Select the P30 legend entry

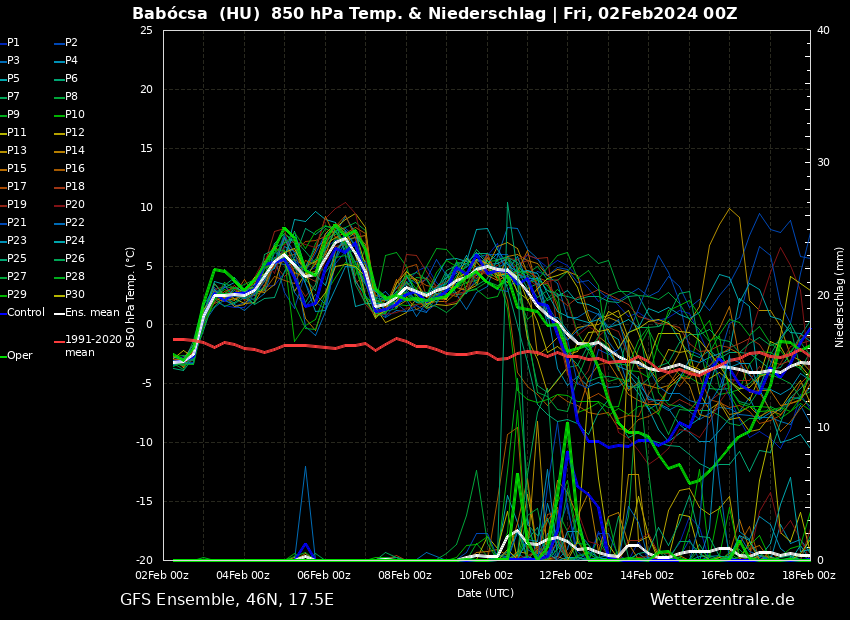(75, 295)
